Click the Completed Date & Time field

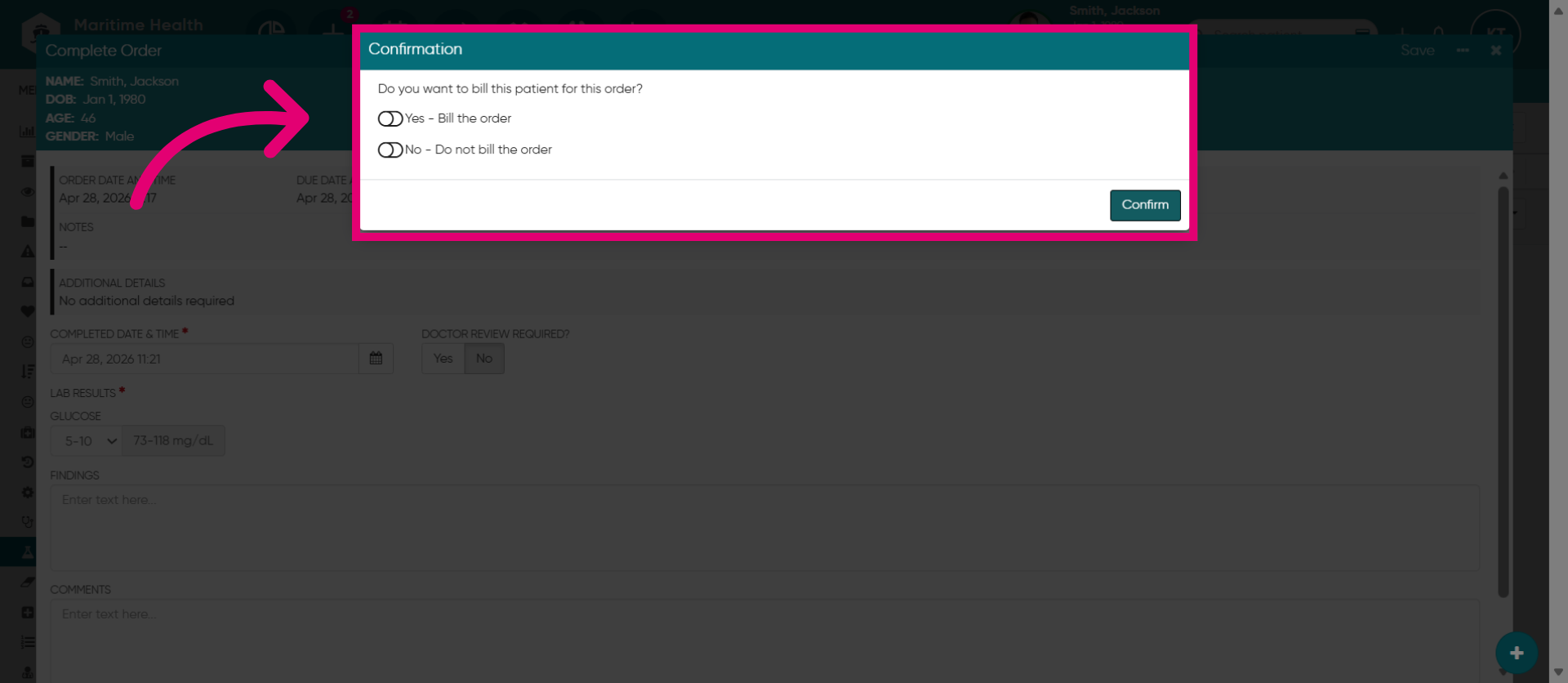tap(204, 359)
